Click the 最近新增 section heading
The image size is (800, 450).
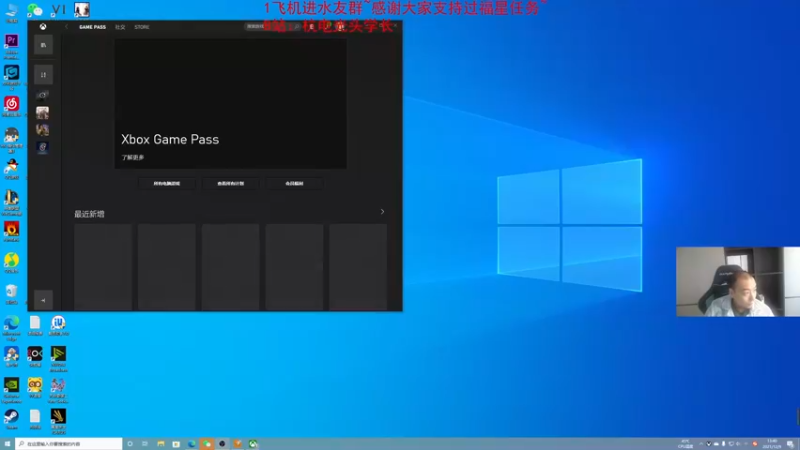89,214
